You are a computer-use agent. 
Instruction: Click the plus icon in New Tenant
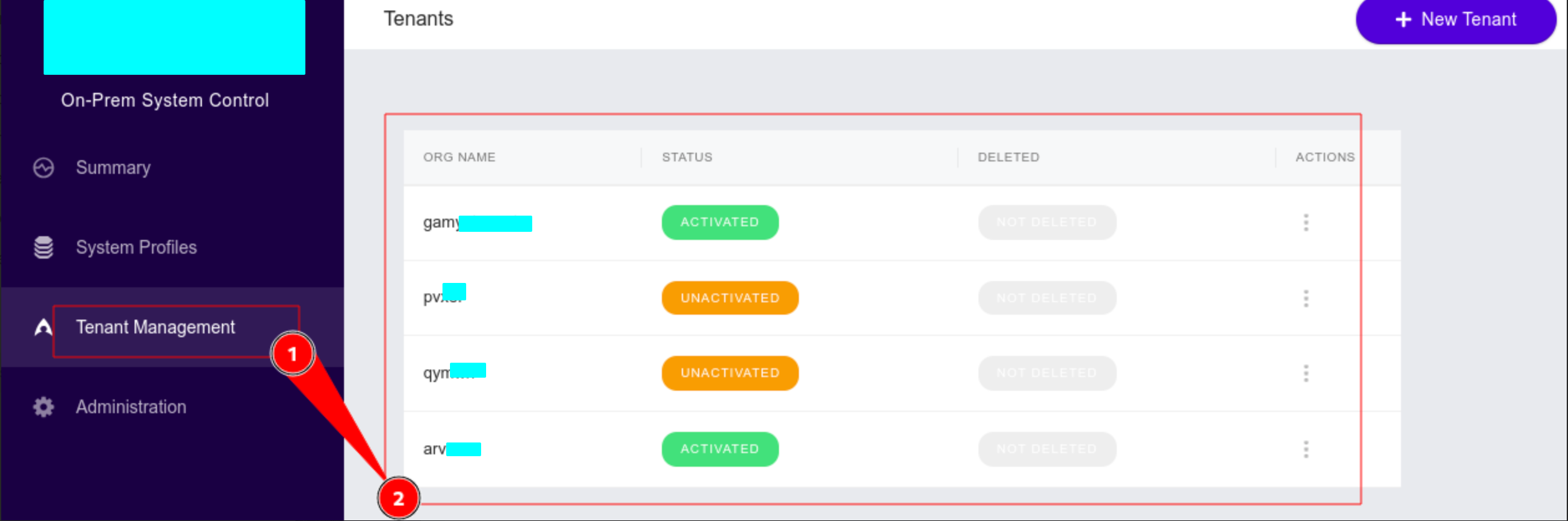(x=1403, y=20)
